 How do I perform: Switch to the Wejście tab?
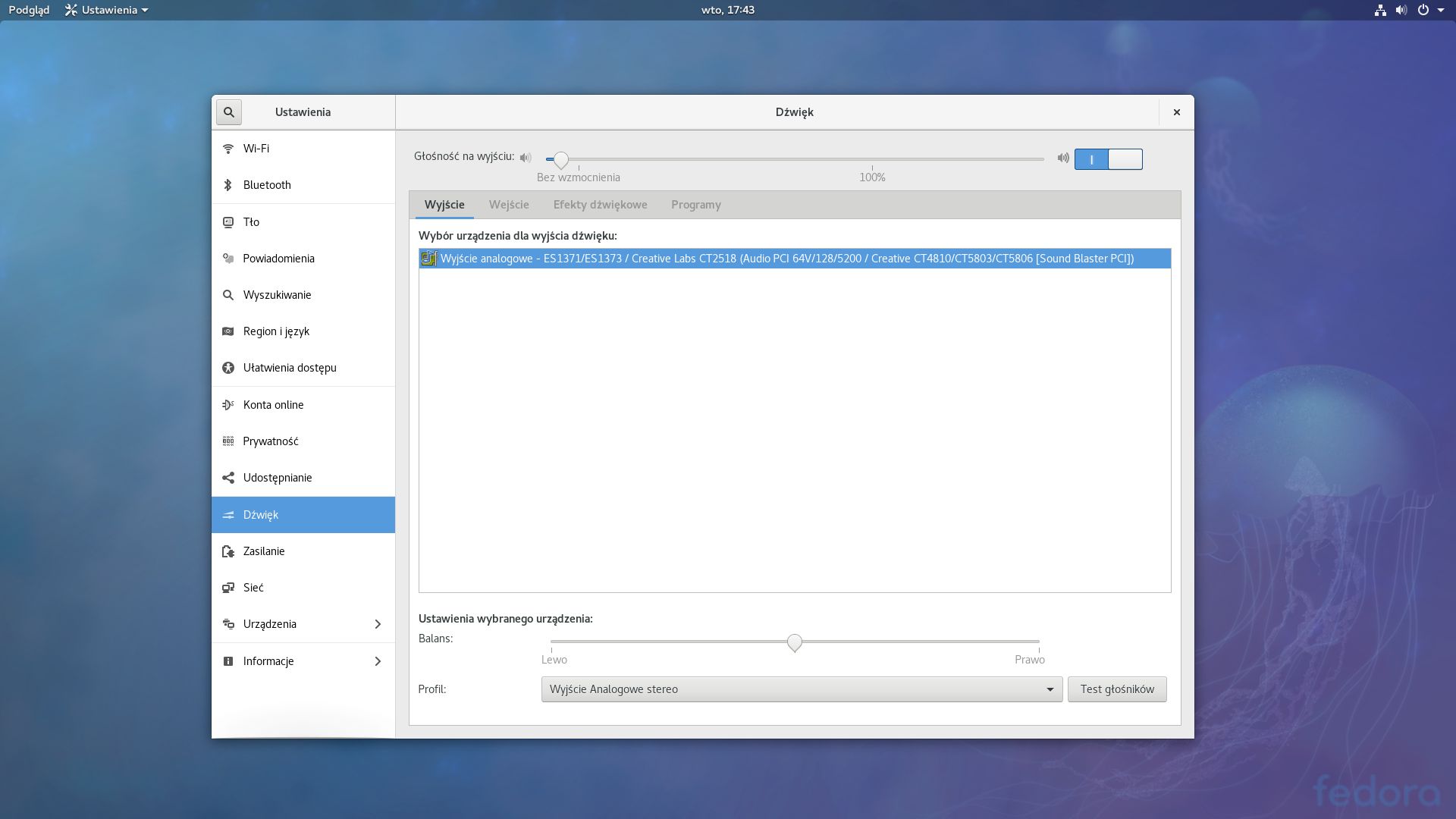[509, 204]
